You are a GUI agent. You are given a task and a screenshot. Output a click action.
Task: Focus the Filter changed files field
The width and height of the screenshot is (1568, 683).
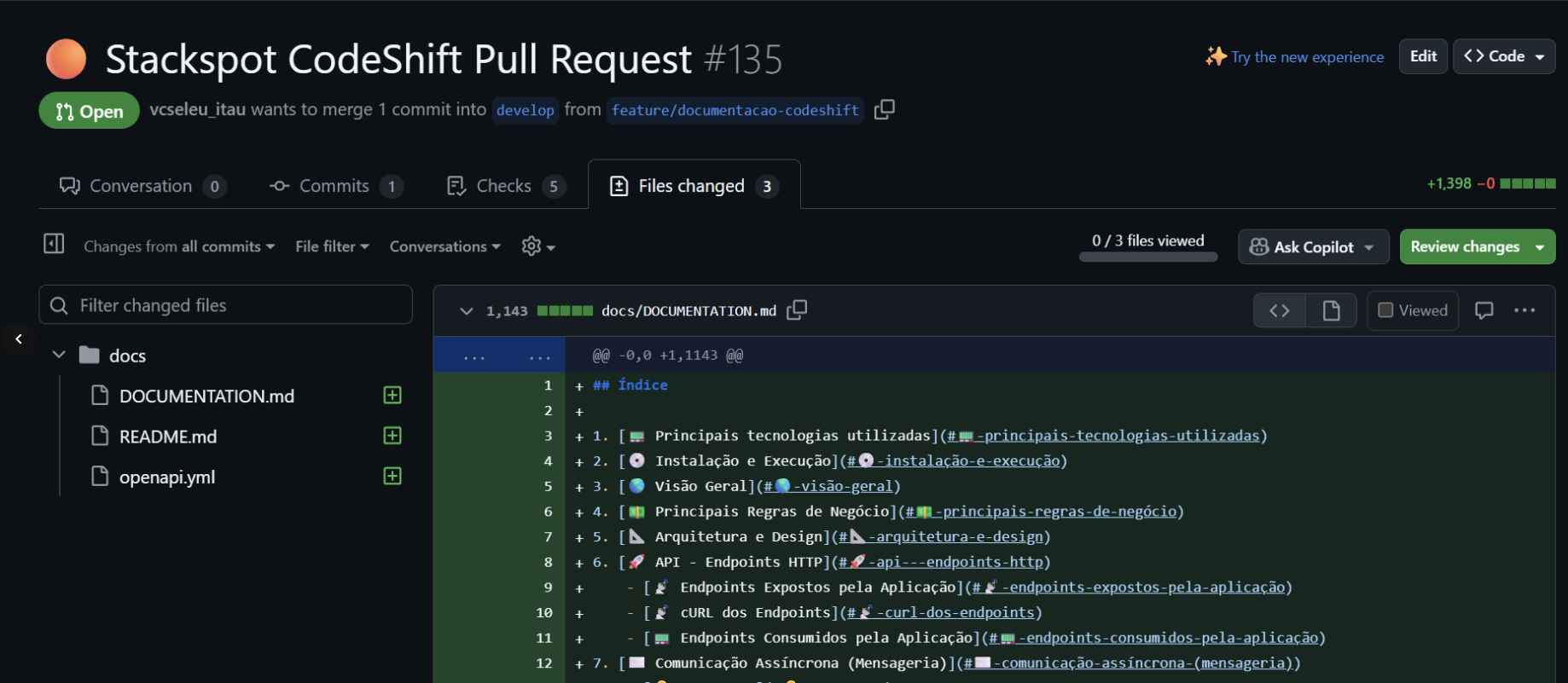point(225,305)
